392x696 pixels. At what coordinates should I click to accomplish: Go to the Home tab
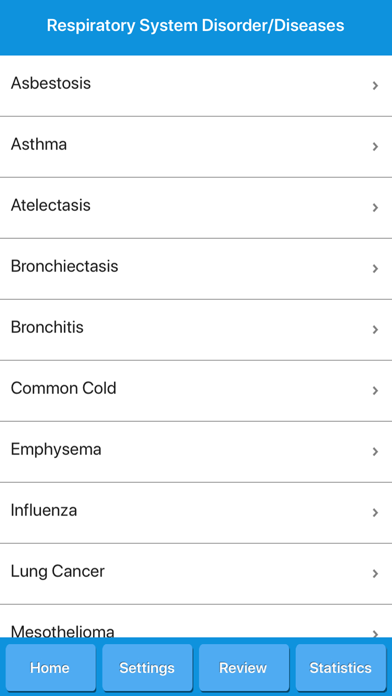(50, 668)
